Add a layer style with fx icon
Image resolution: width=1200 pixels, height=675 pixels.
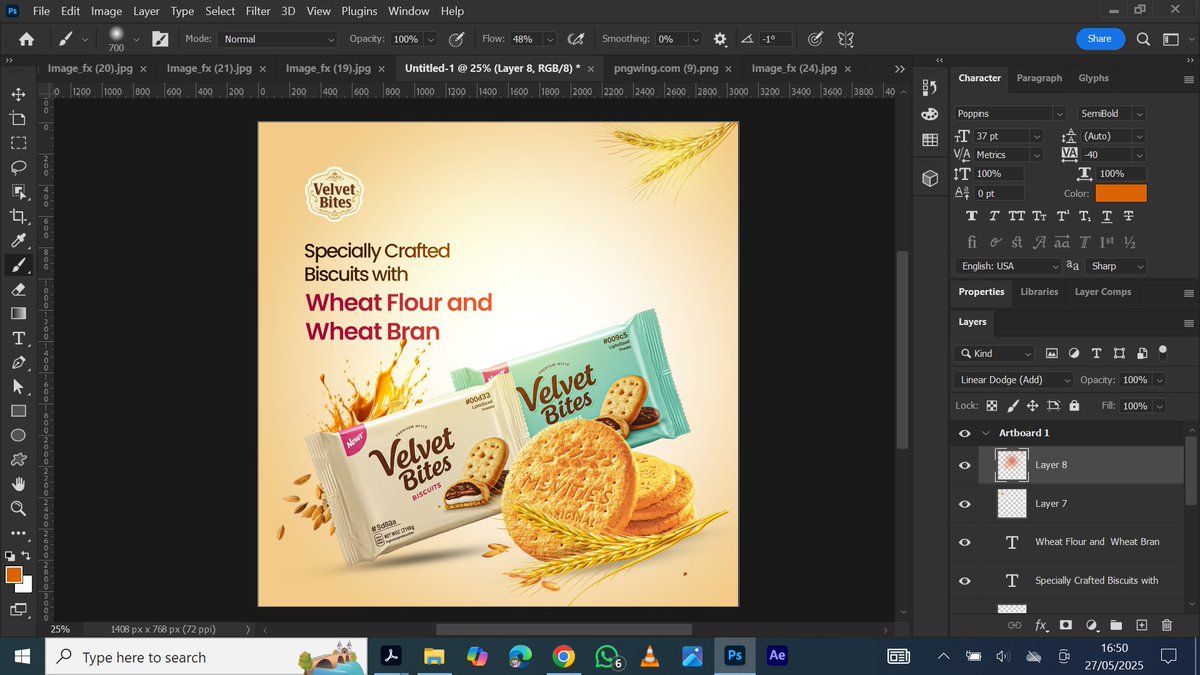click(x=1041, y=625)
